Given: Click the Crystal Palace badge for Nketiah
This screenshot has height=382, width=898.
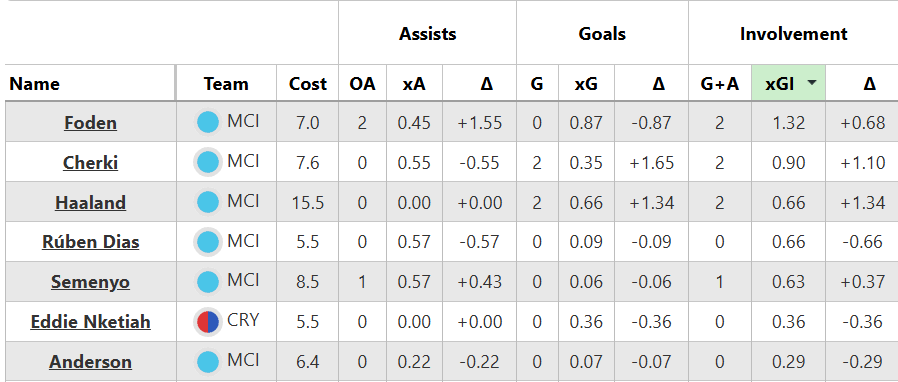Looking at the screenshot, I should click(208, 322).
